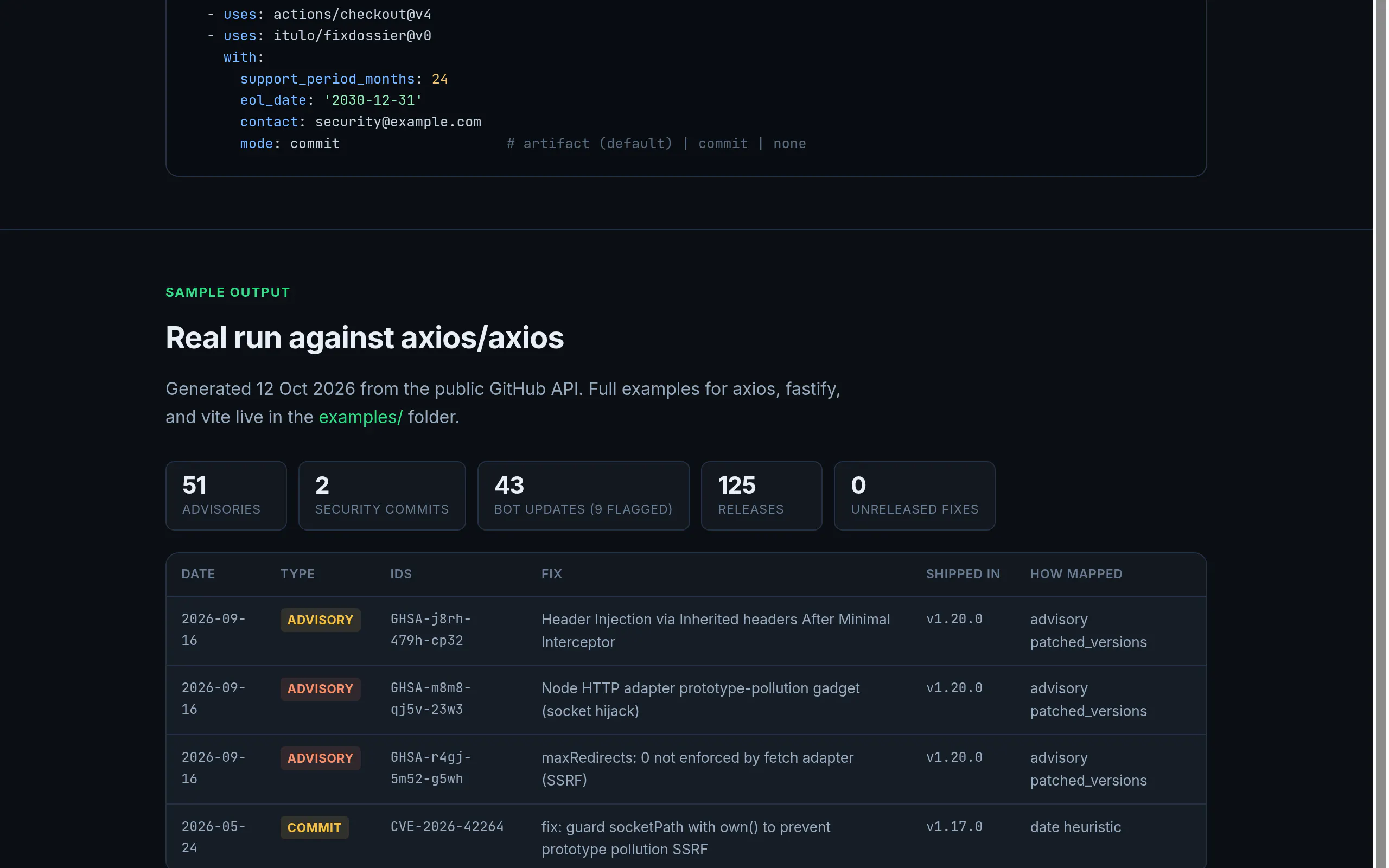Click the 2026-05-24 date cell
This screenshot has height=868, width=1389.
[214, 837]
